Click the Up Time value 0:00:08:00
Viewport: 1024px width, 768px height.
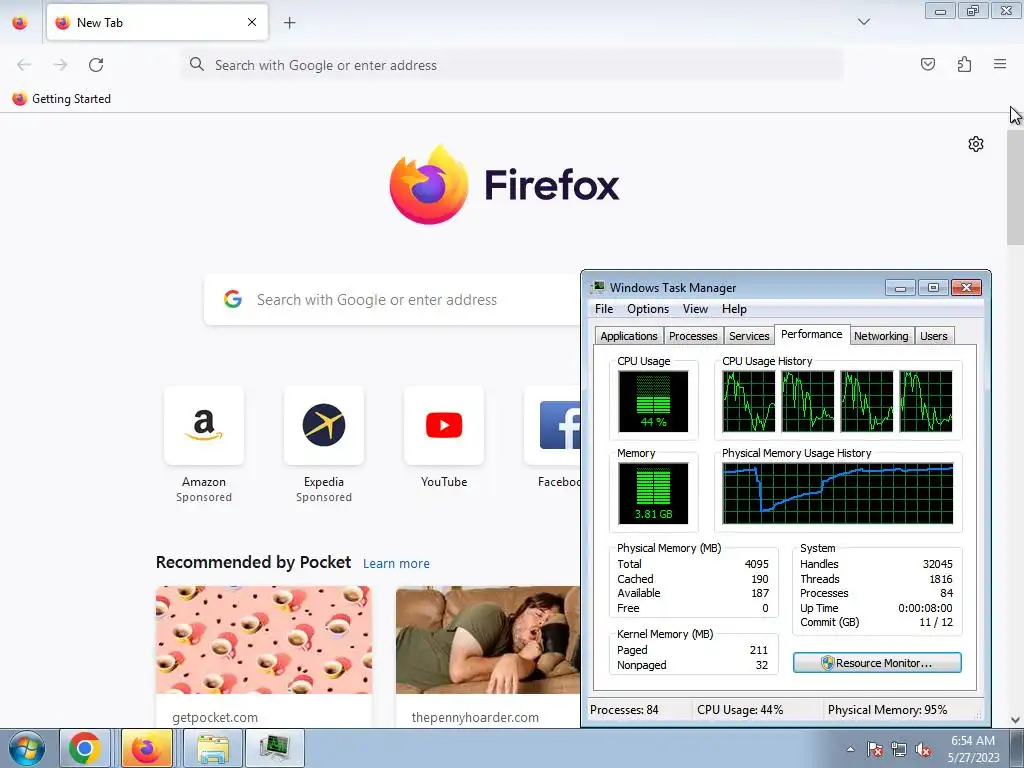[x=925, y=608]
